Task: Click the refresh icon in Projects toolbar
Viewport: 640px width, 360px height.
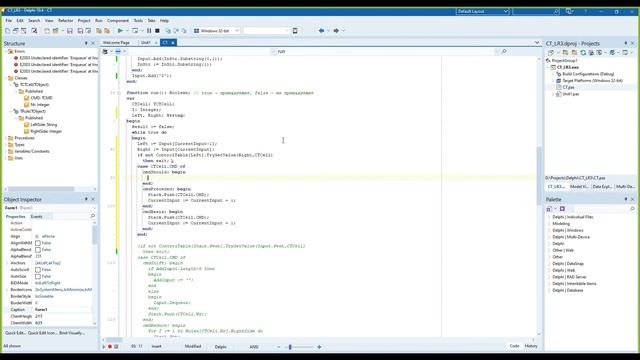Action: (x=583, y=53)
